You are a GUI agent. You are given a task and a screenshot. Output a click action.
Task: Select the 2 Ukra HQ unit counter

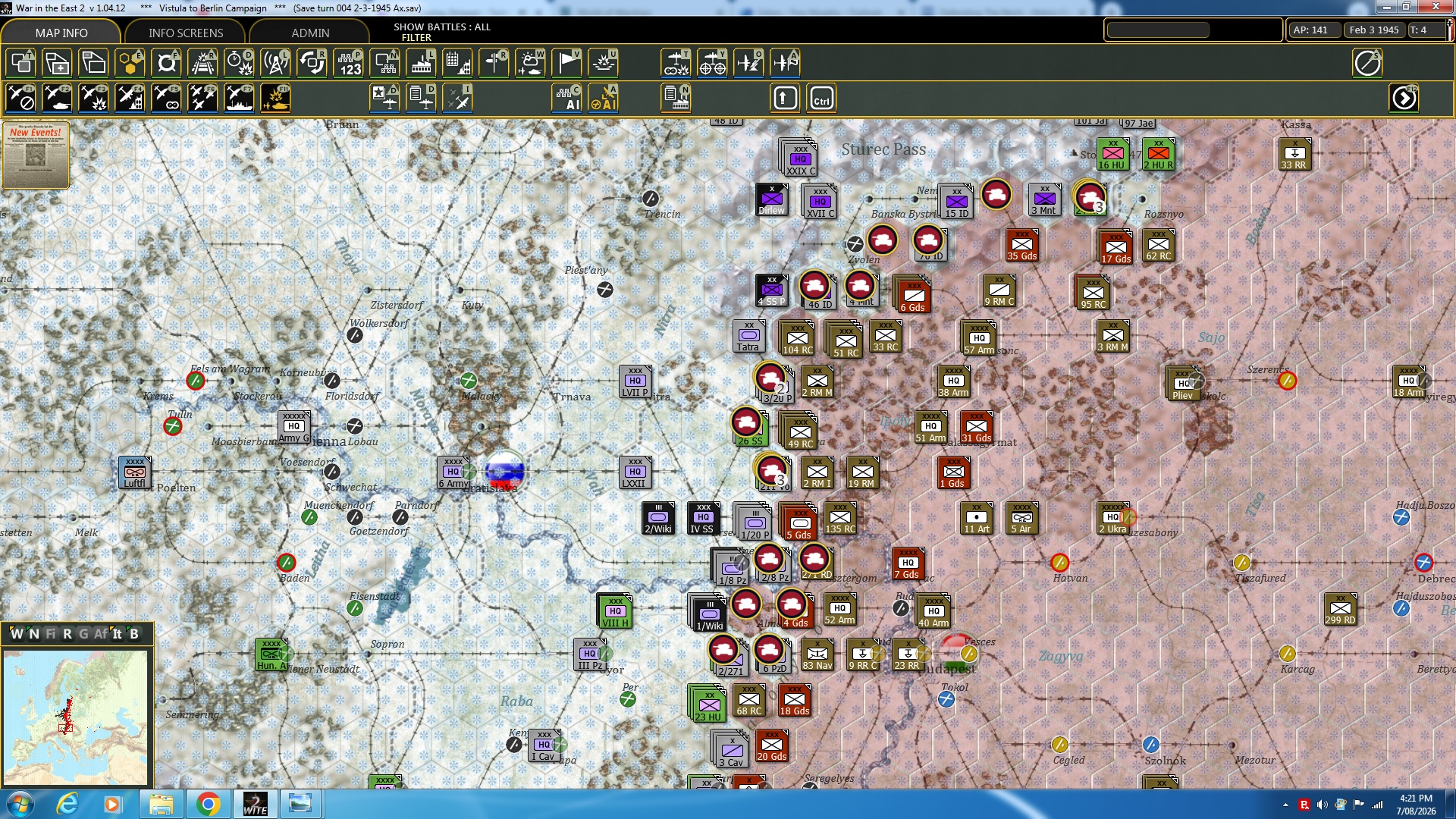click(x=1112, y=518)
